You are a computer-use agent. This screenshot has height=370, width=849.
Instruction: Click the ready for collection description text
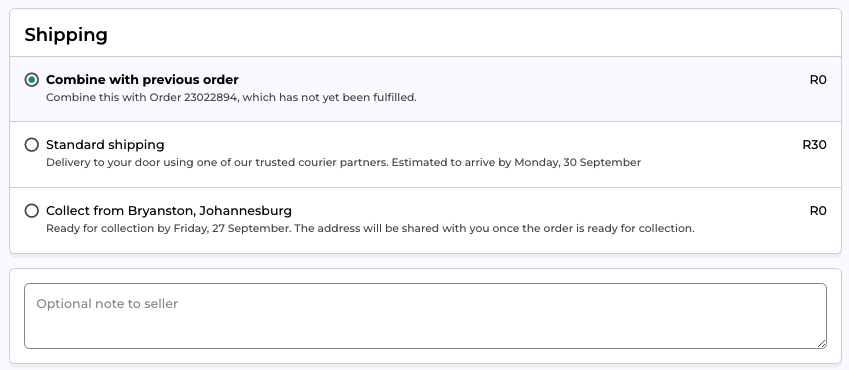370,228
